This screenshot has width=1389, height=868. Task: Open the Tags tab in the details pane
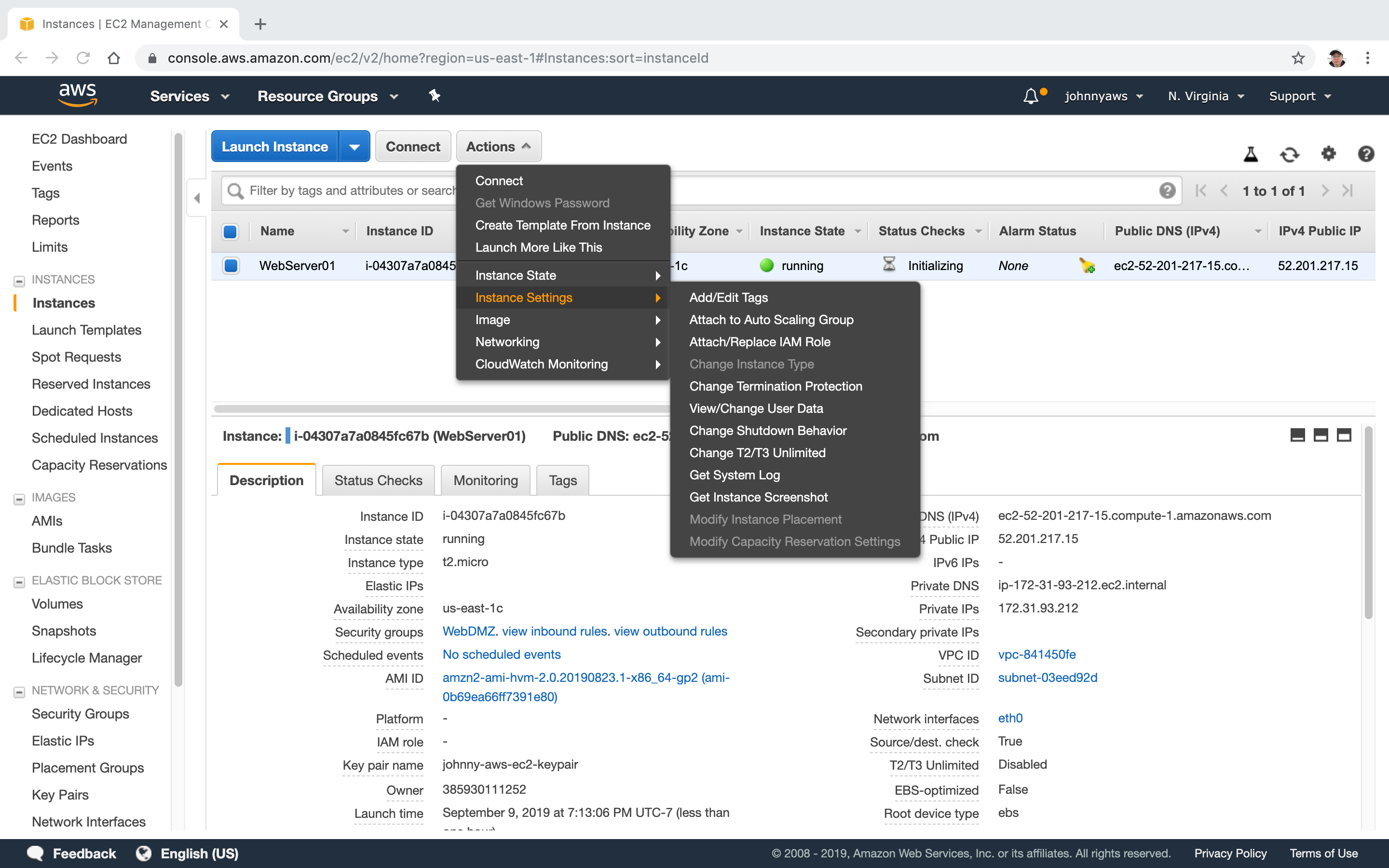tap(562, 480)
